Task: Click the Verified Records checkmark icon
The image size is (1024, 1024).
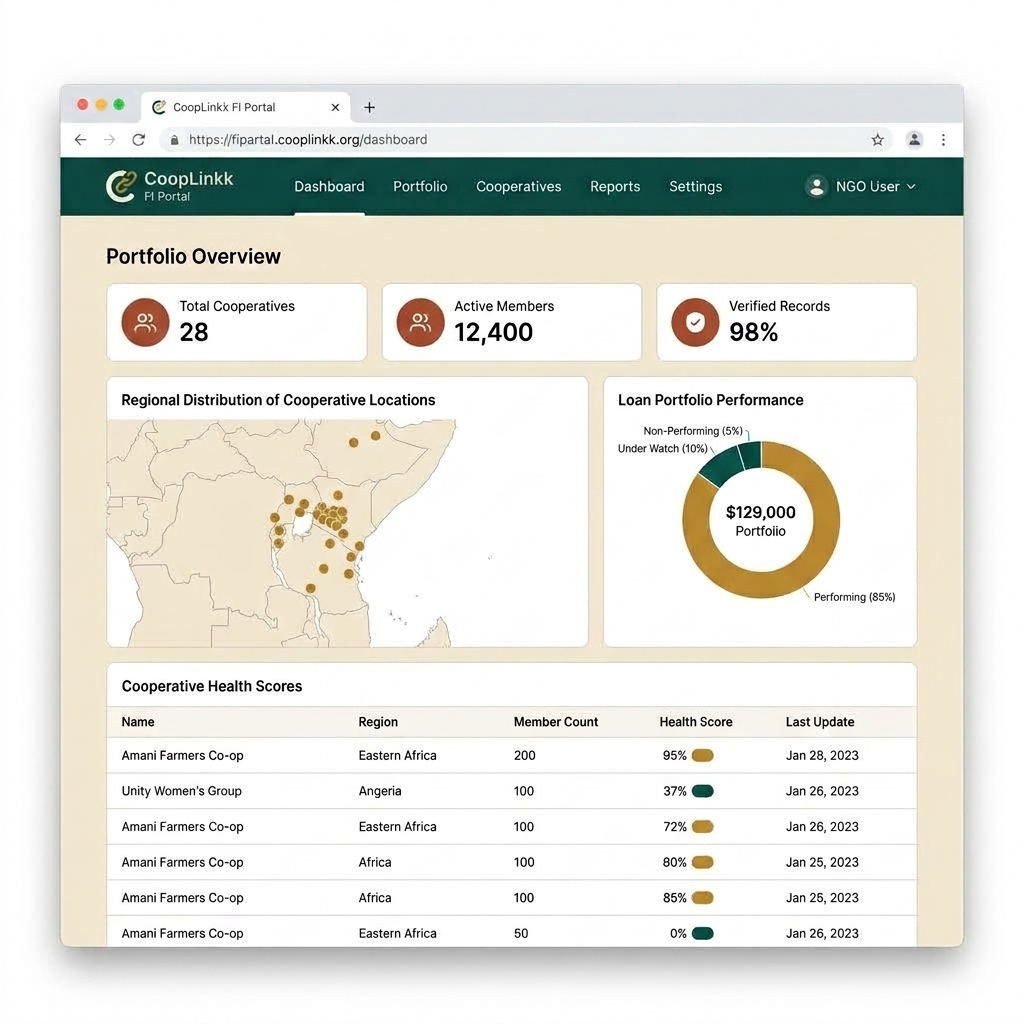Action: tap(695, 322)
